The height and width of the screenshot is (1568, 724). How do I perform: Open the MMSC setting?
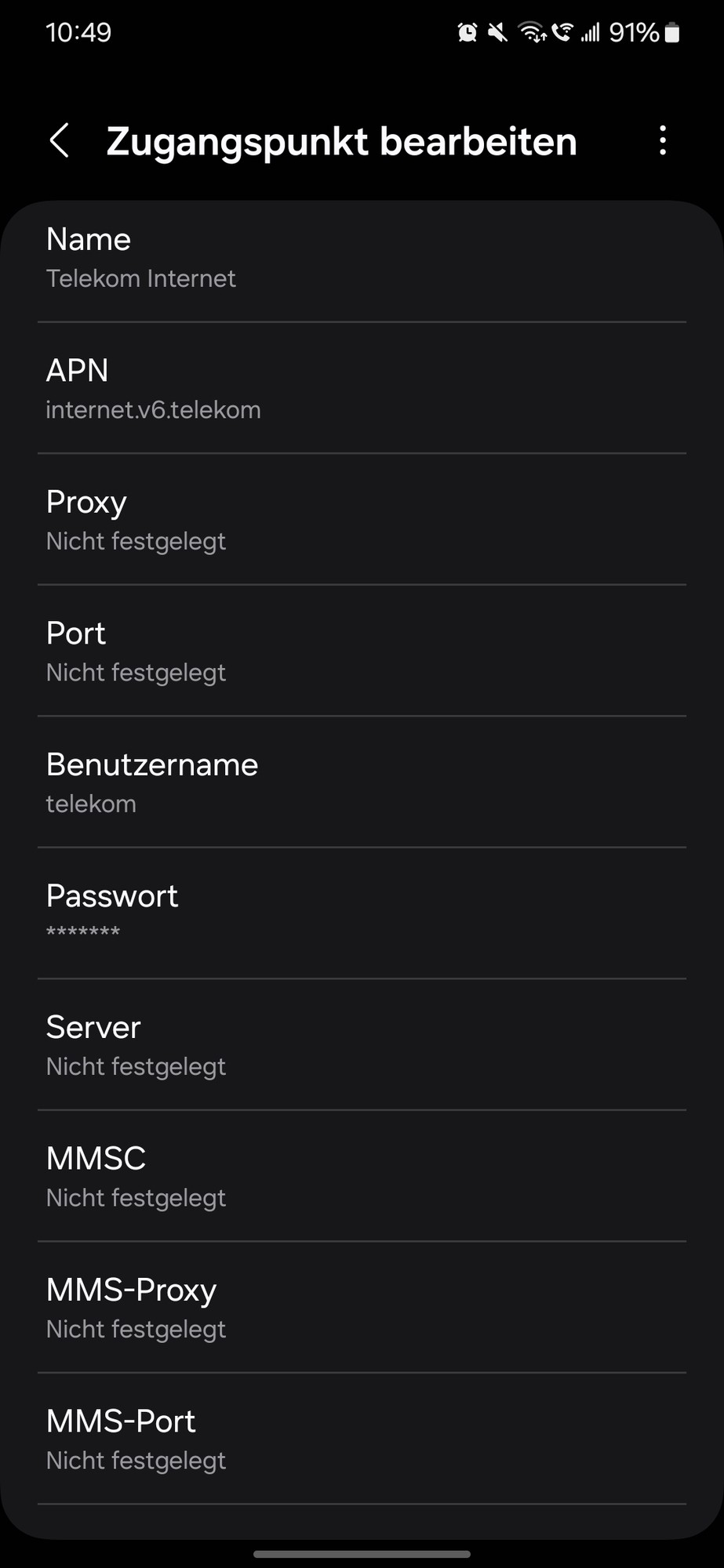[x=362, y=1176]
